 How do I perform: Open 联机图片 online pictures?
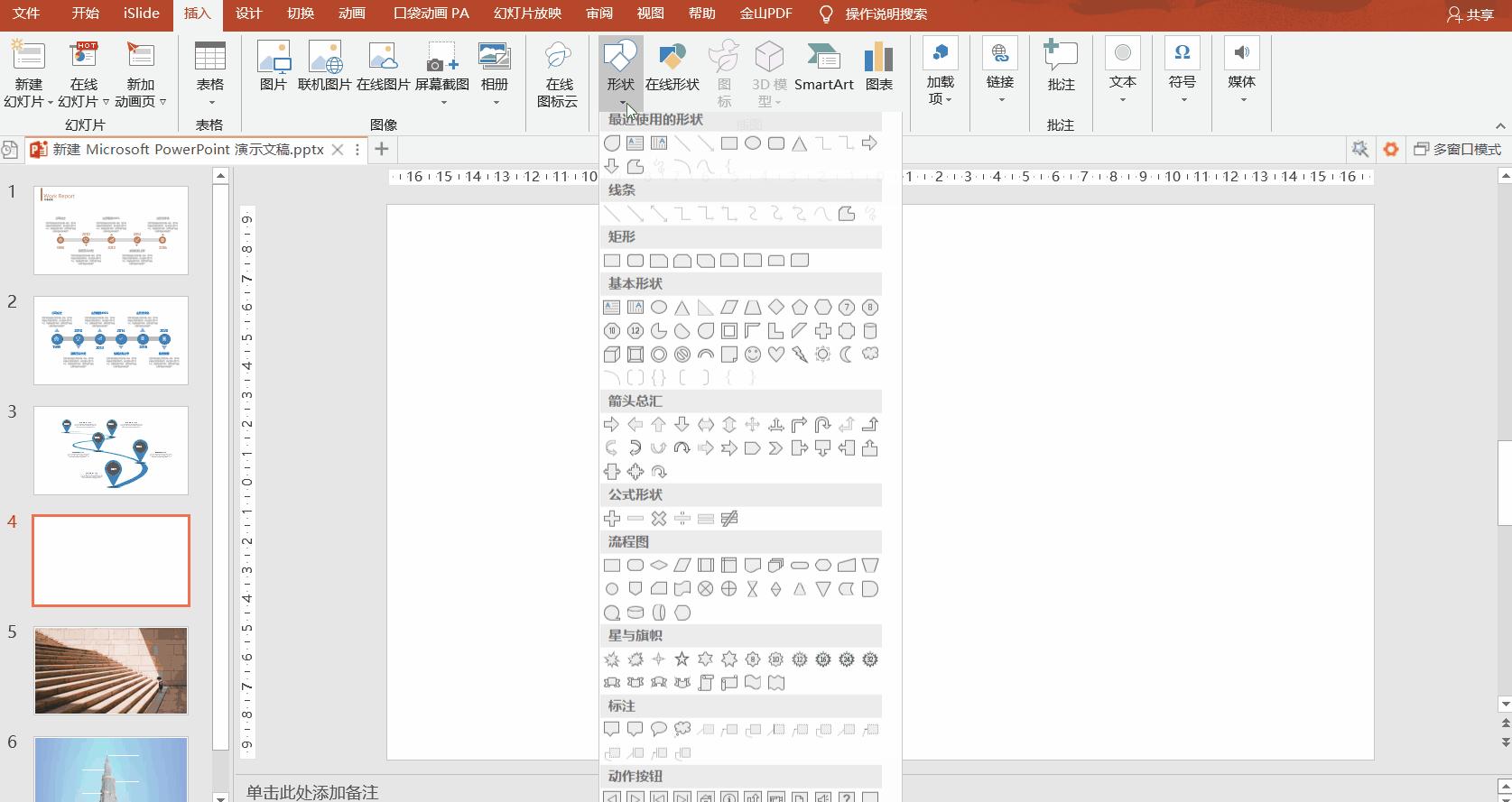pos(325,68)
